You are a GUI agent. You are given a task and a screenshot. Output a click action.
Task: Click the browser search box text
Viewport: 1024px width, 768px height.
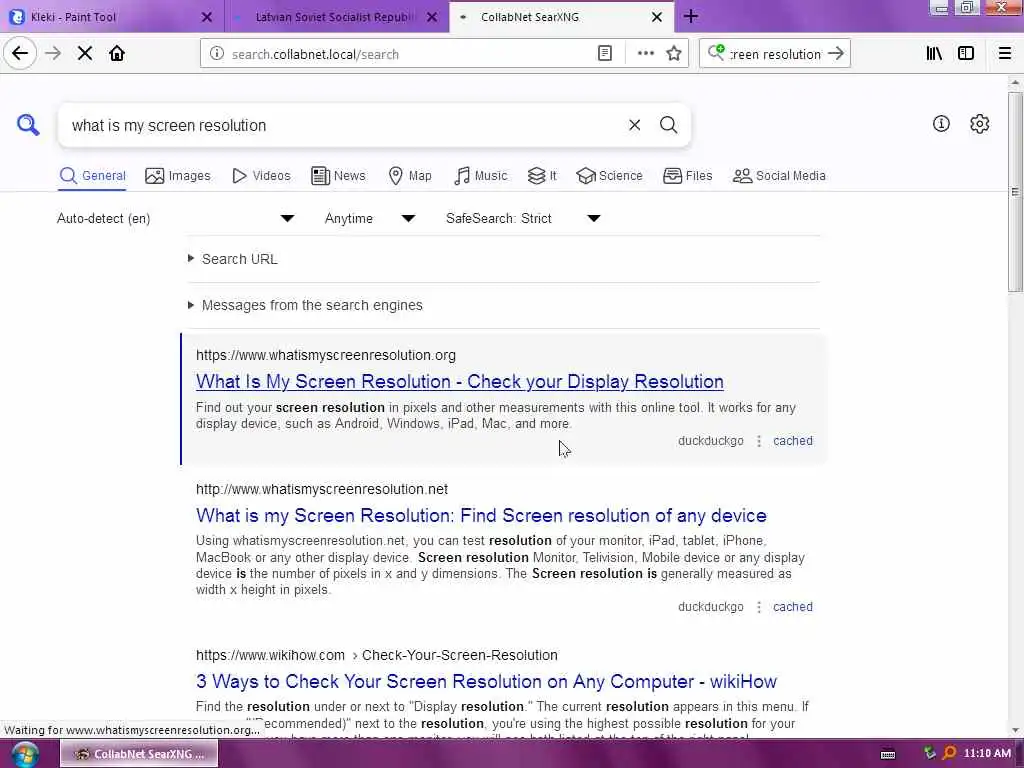click(775, 54)
